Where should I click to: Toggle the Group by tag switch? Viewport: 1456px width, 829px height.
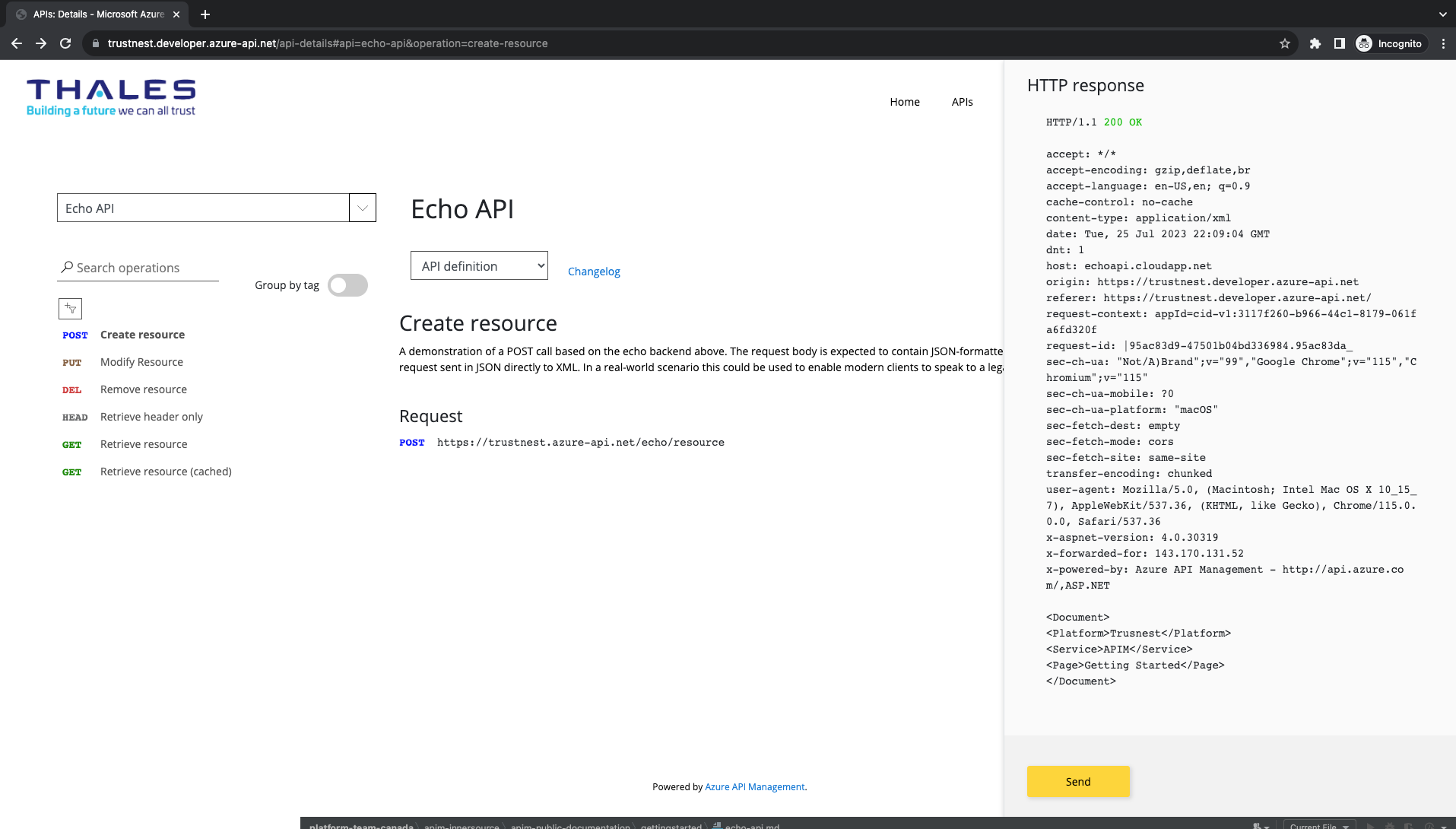coord(347,285)
